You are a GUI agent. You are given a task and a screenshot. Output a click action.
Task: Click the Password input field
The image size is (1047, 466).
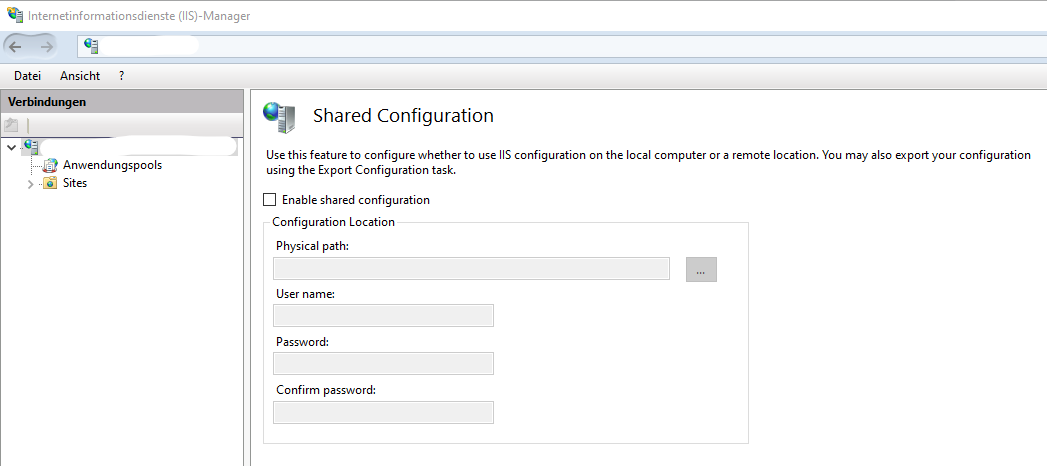[383, 364]
